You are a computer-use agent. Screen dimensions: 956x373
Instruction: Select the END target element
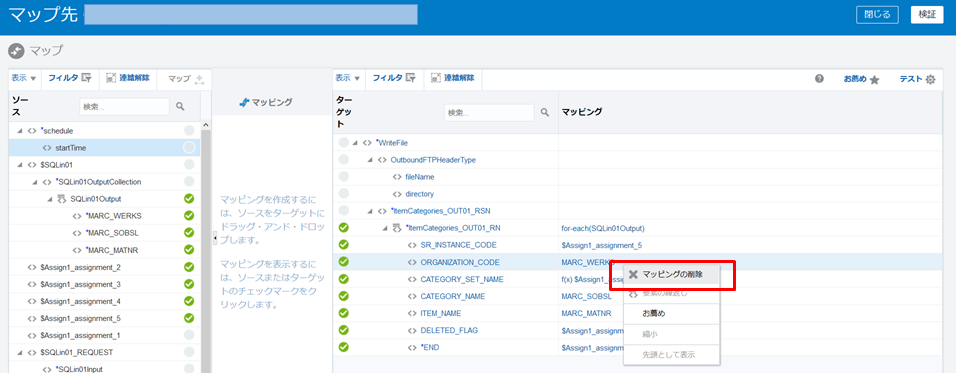coord(430,347)
